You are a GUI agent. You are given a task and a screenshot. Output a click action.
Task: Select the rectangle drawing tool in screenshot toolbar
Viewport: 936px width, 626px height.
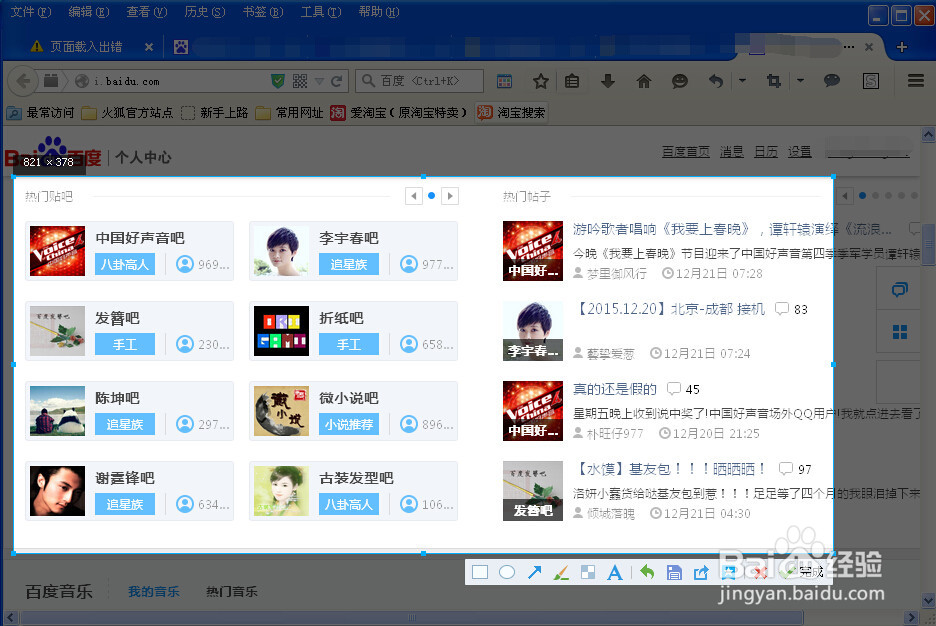pyautogui.click(x=480, y=572)
